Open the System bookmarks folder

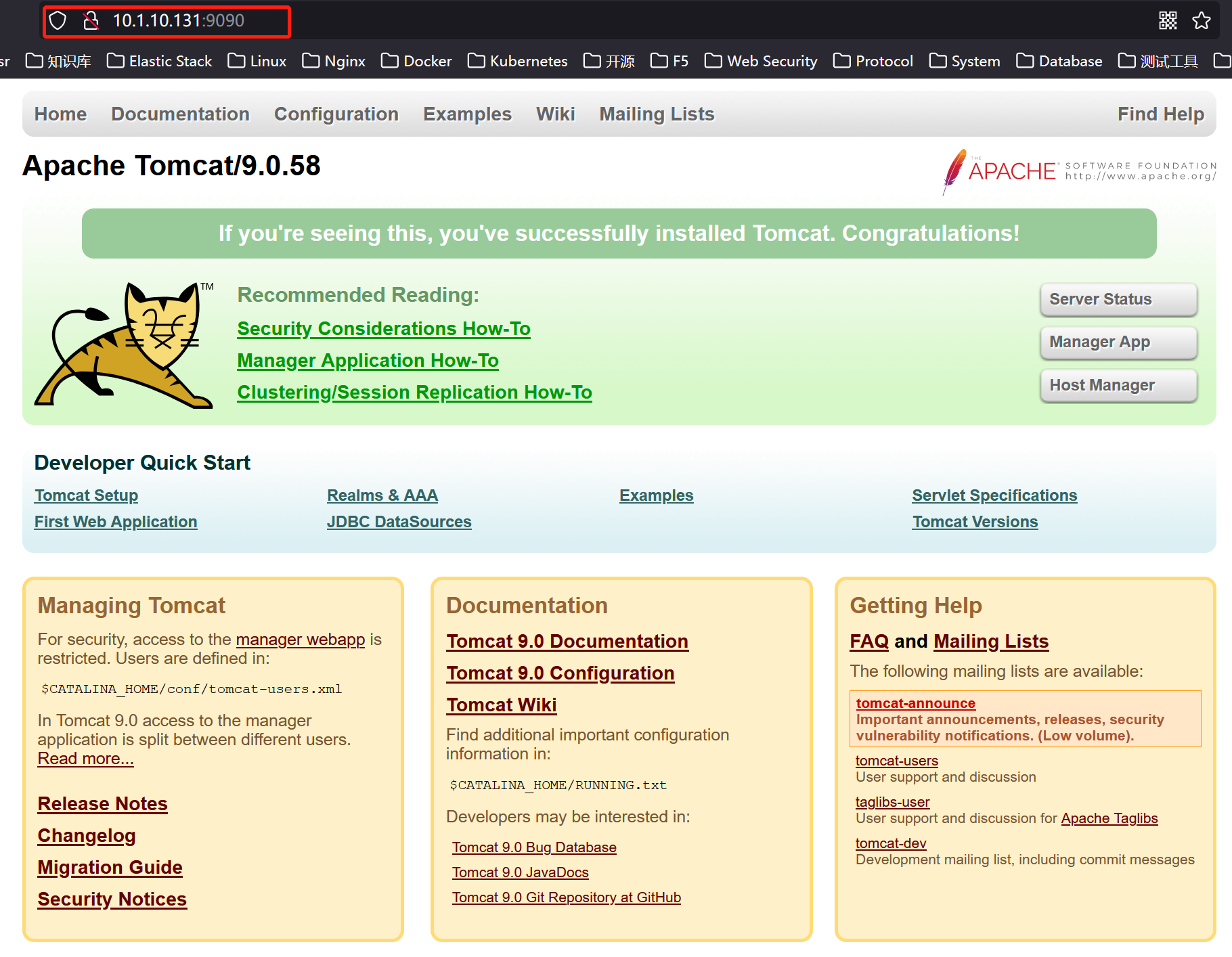coord(965,61)
